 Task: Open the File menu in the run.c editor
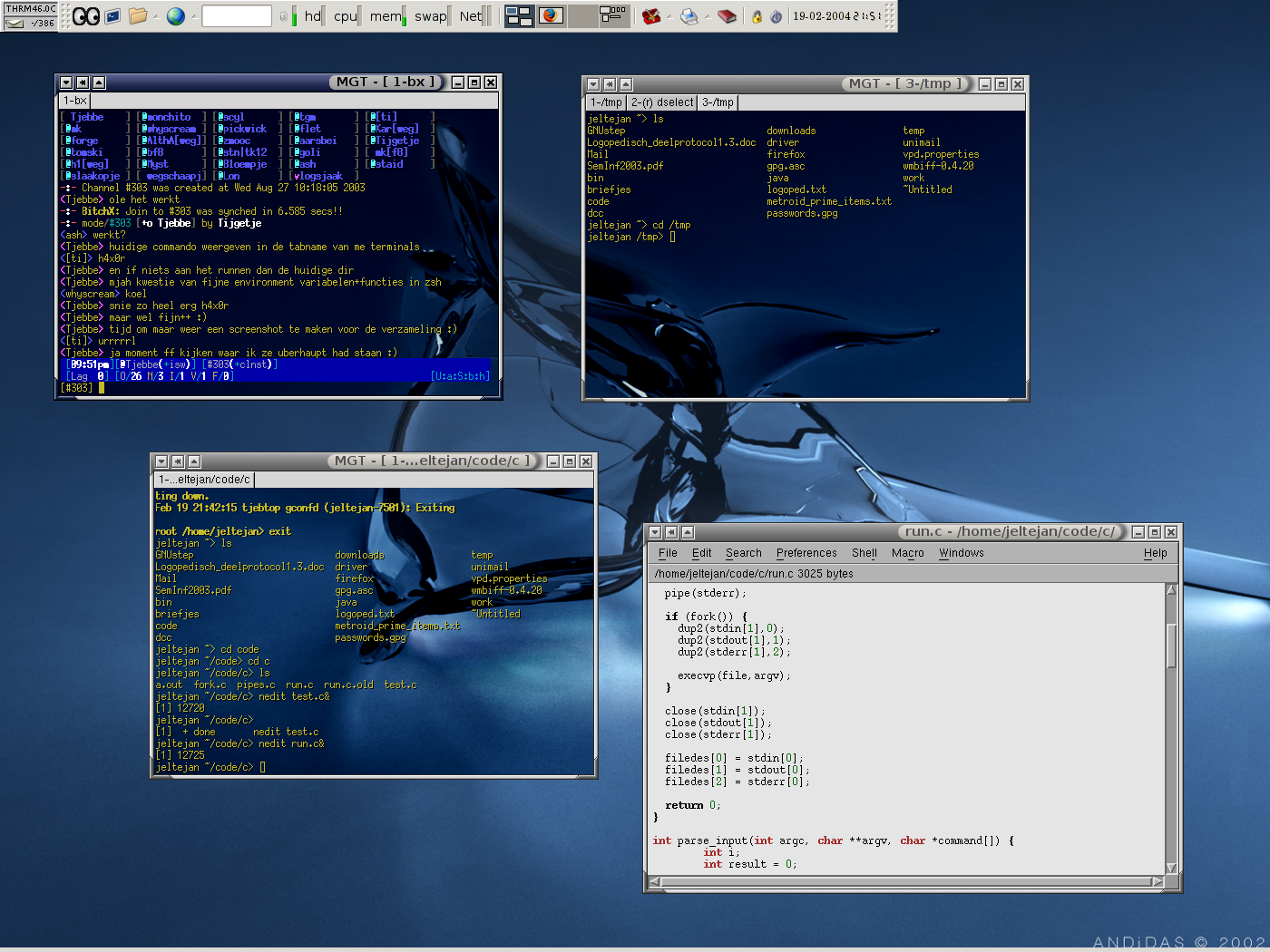(668, 553)
